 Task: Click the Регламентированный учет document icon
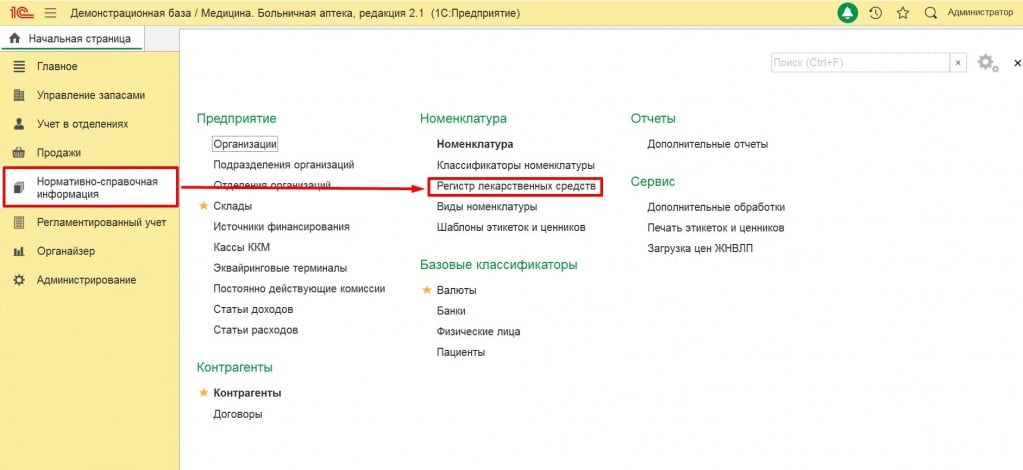click(x=19, y=223)
